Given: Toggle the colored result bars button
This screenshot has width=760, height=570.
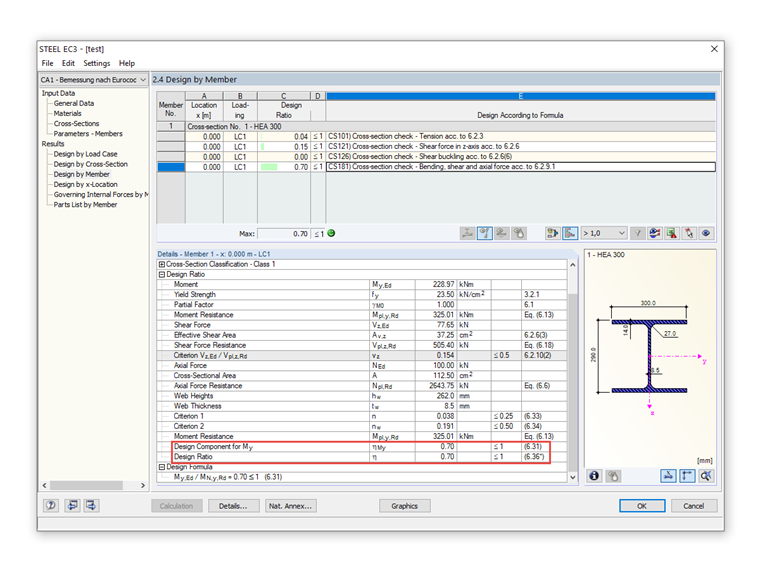Looking at the screenshot, I should 570,233.
